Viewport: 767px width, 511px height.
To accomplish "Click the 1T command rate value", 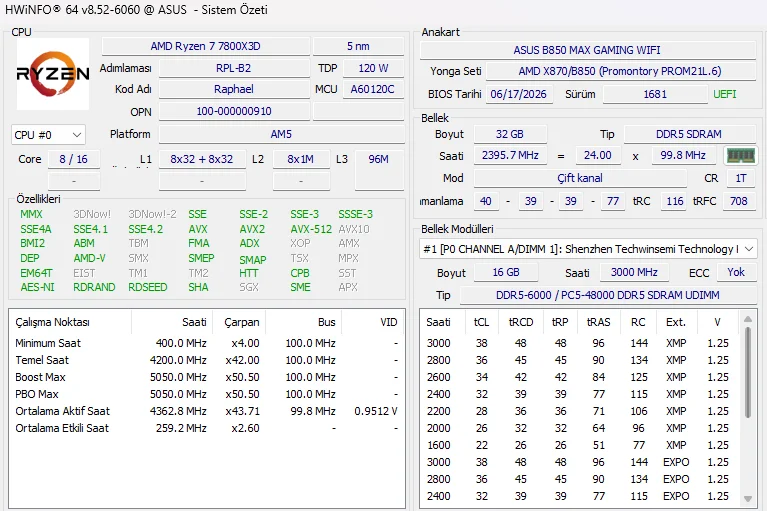I will pyautogui.click(x=741, y=178).
